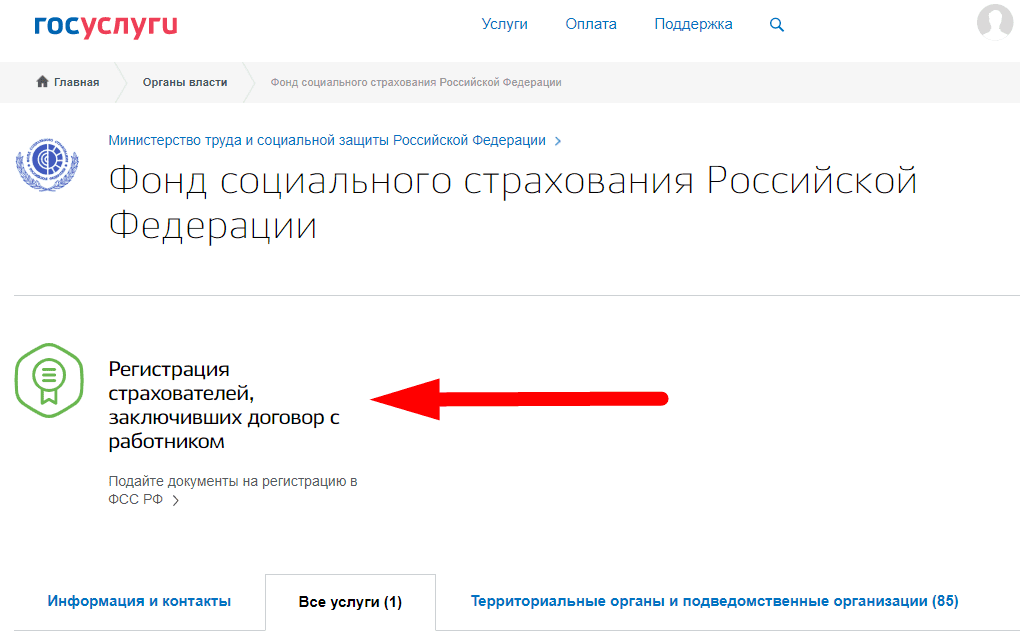1020x640 pixels.
Task: Click the Фонд социального страхования emblem
Action: coord(47,164)
